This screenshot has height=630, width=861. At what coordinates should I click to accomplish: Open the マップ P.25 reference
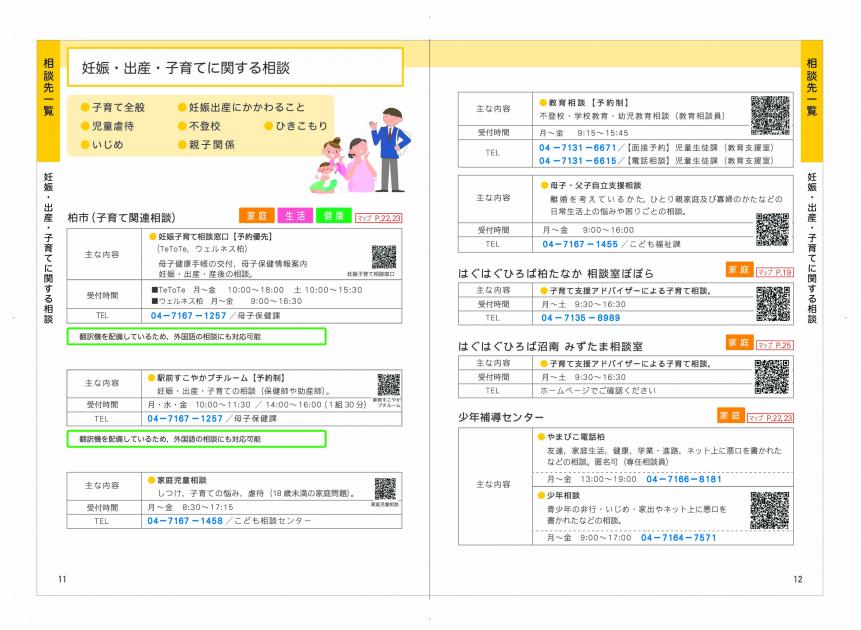[x=774, y=345]
